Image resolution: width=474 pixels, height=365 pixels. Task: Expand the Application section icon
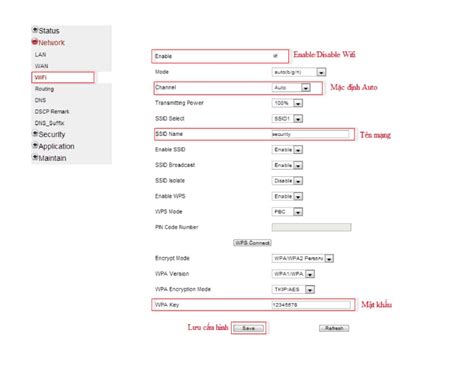(x=35, y=146)
